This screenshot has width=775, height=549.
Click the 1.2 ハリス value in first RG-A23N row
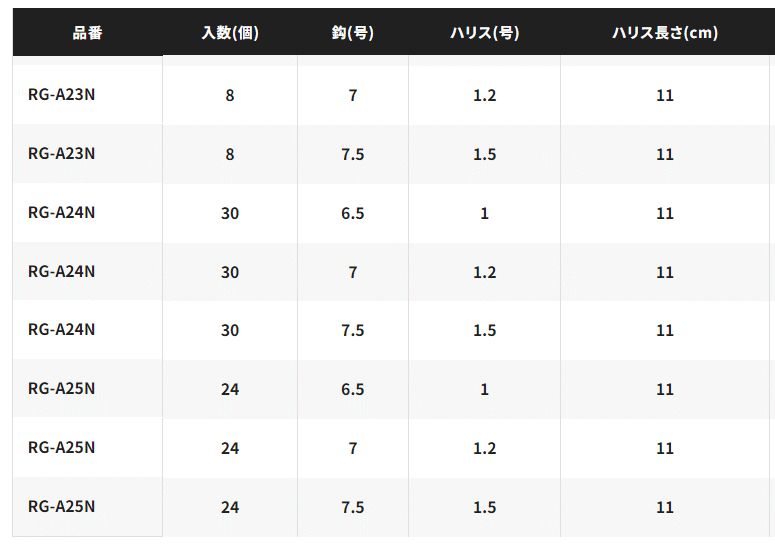[484, 95]
